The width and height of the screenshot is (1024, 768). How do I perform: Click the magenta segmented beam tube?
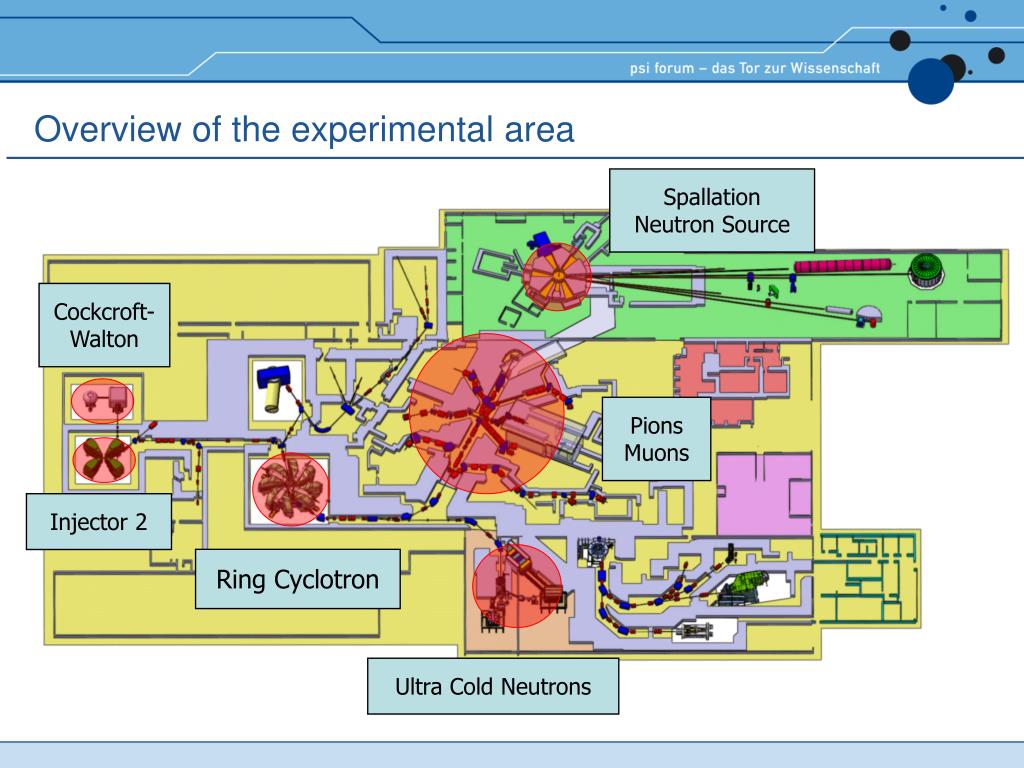842,265
